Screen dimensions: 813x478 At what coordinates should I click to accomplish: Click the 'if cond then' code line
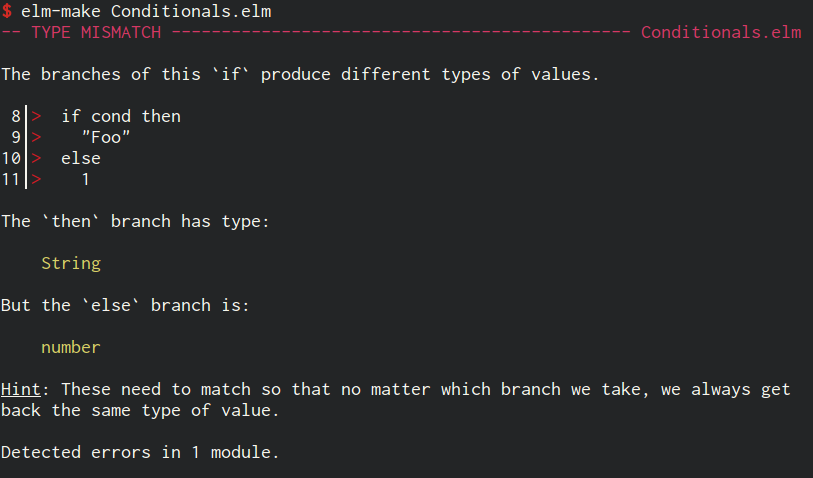(121, 117)
